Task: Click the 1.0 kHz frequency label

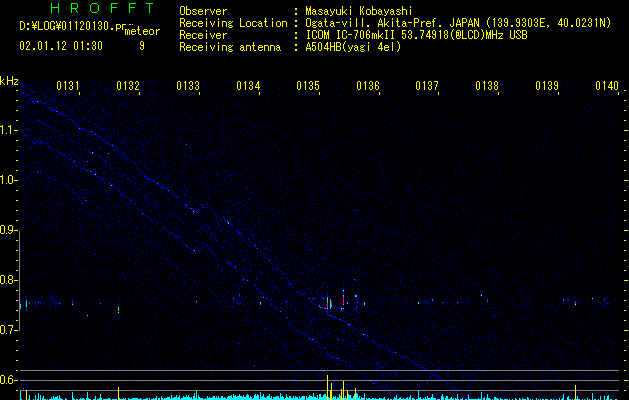Action: click(x=9, y=180)
